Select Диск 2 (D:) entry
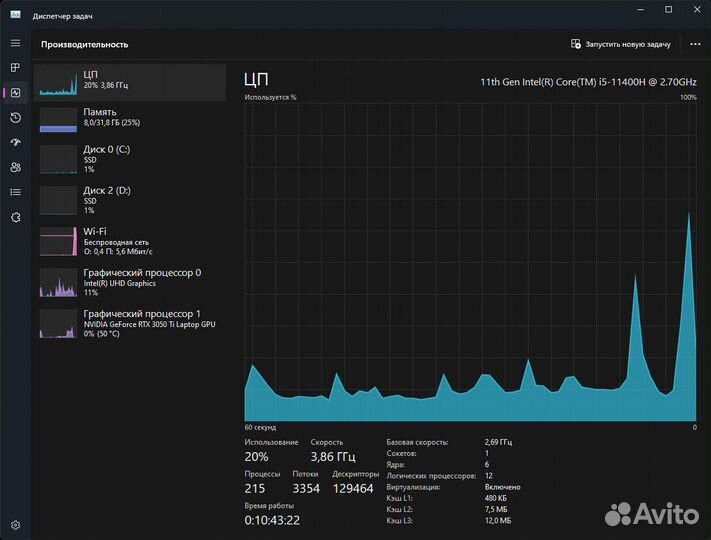Screen dimensions: 711x540 (x=130, y=200)
